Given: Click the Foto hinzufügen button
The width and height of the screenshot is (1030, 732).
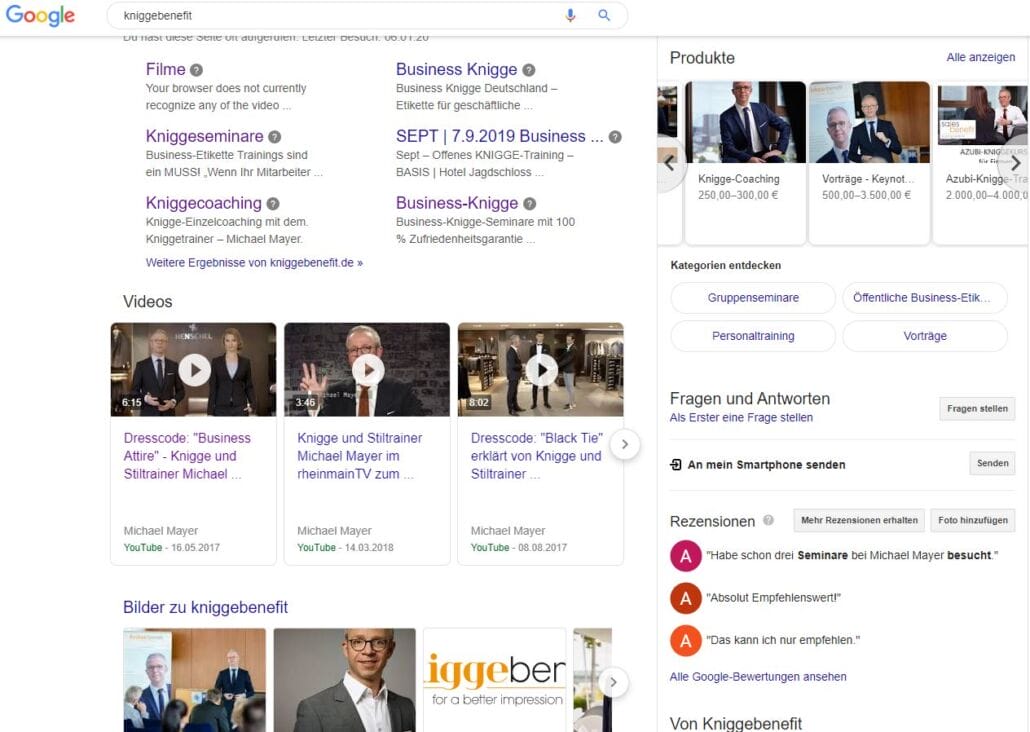Looking at the screenshot, I should (x=973, y=520).
